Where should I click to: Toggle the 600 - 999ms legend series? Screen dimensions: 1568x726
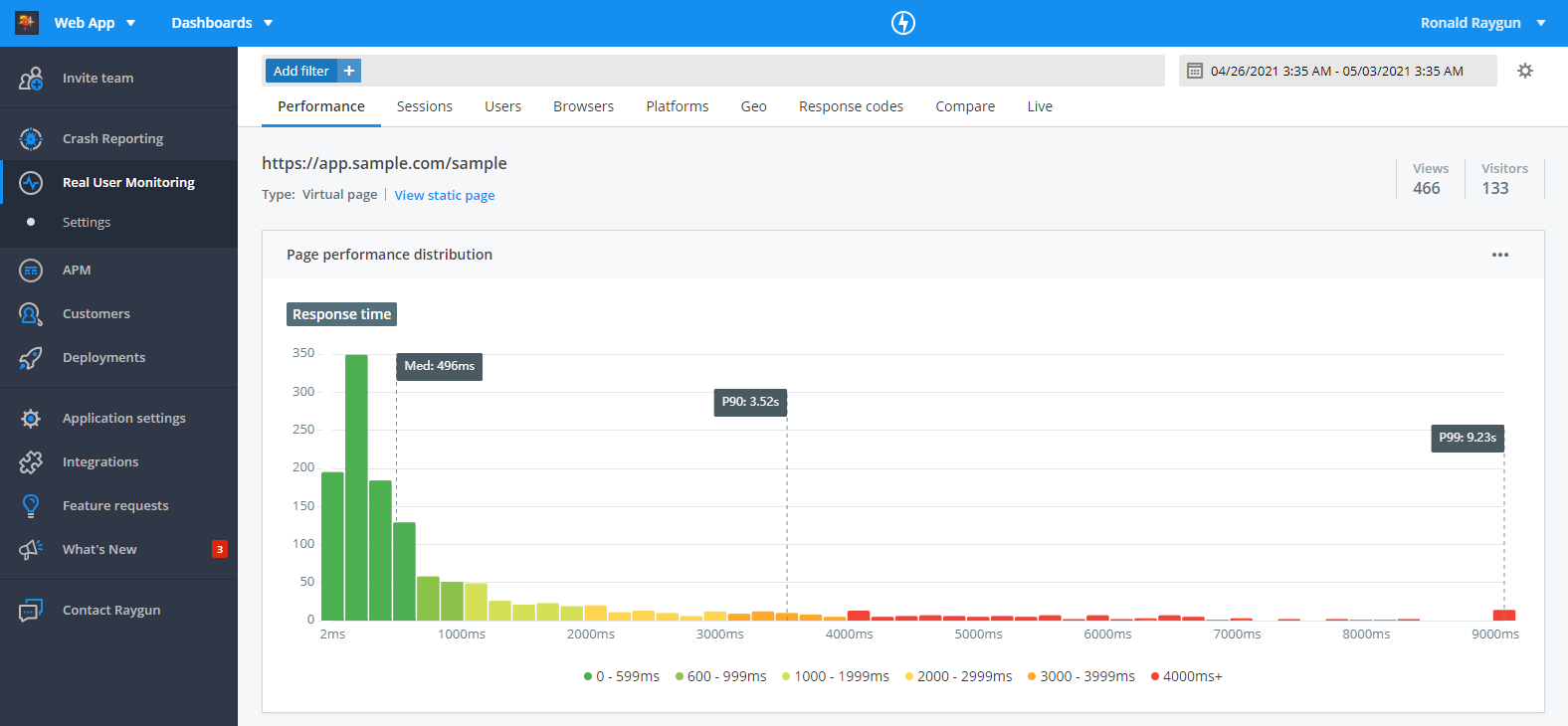[x=720, y=676]
